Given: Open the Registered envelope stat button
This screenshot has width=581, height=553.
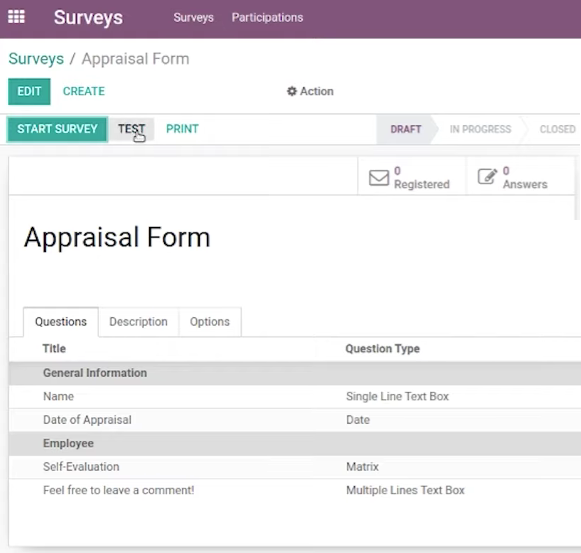Looking at the screenshot, I should [x=411, y=177].
